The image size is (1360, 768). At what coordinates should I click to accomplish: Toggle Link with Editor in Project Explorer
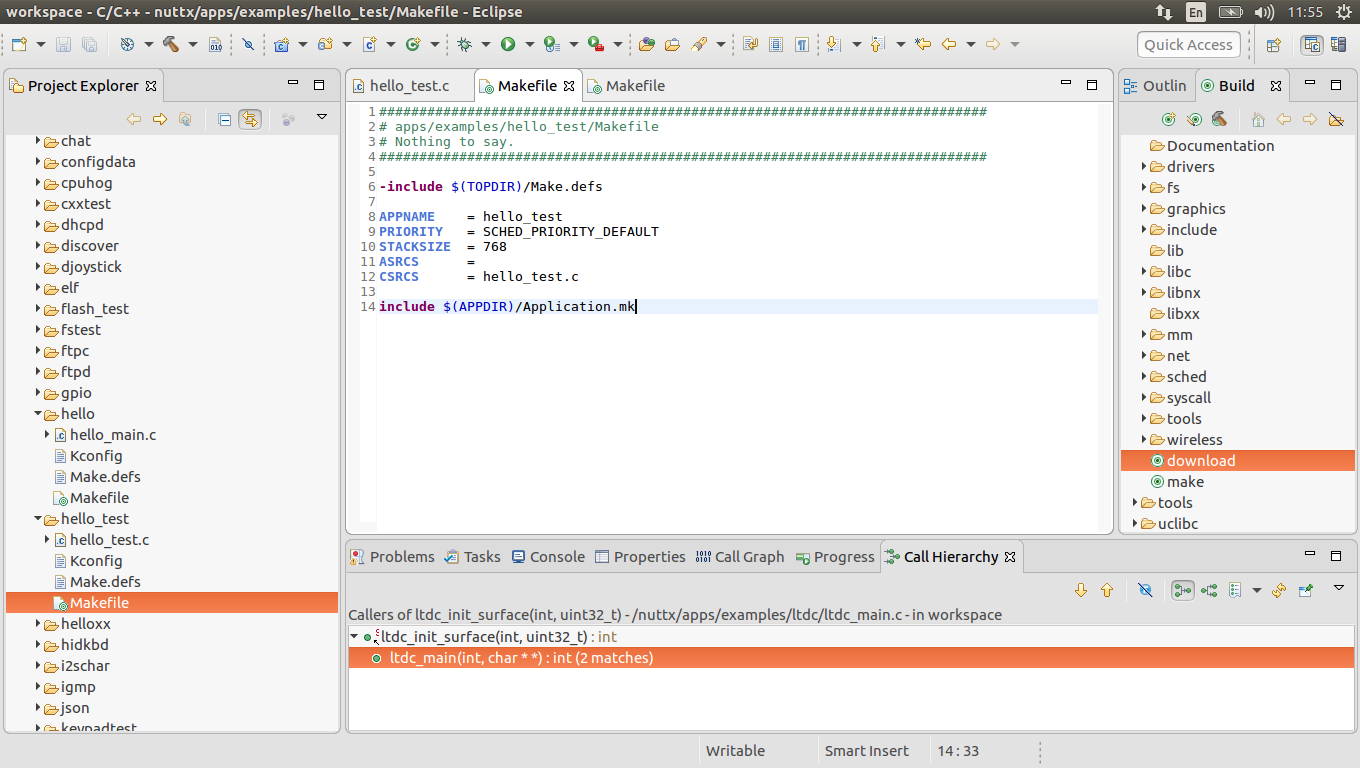point(249,119)
